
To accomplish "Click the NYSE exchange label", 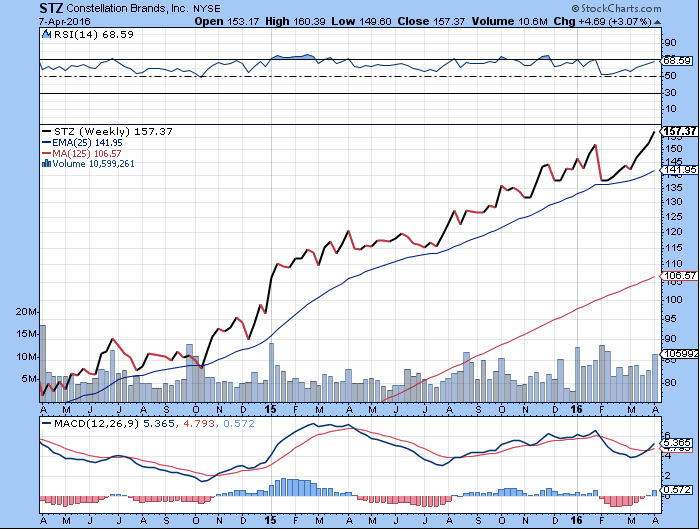I will [x=207, y=9].
